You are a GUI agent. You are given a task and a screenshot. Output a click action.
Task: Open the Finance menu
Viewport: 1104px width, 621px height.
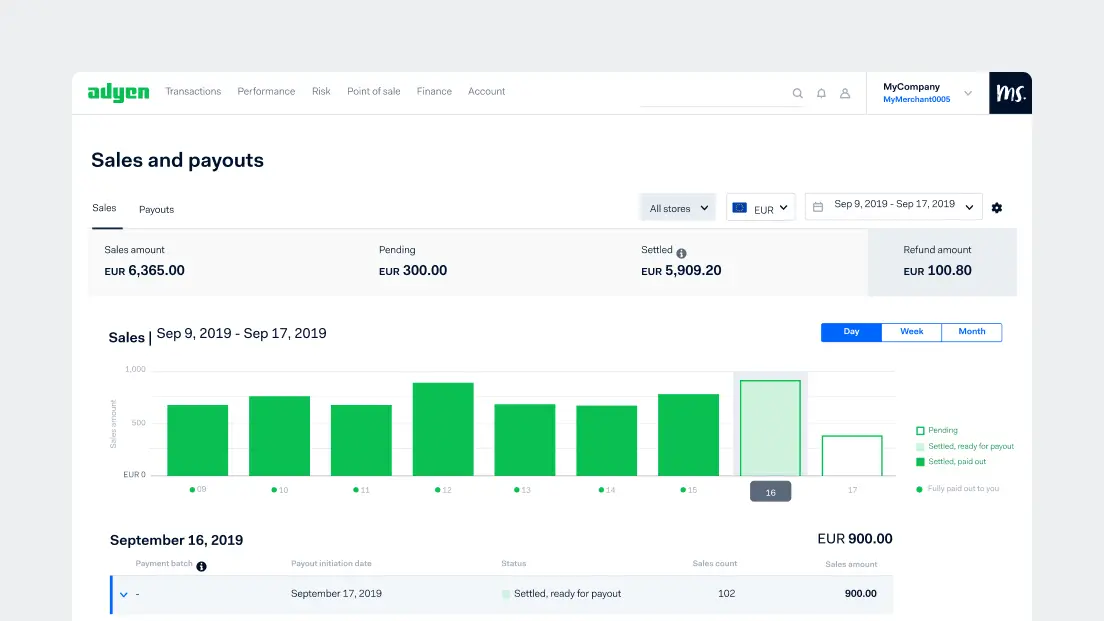(434, 92)
